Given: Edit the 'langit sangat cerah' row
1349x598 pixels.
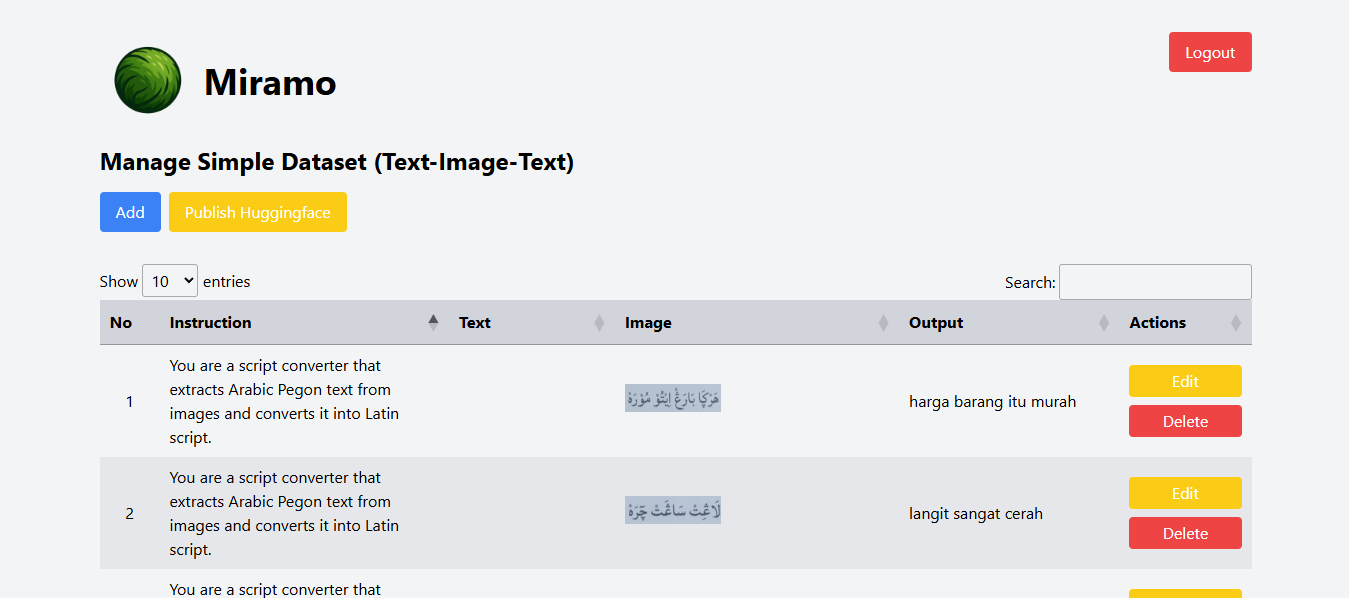Looking at the screenshot, I should [1185, 493].
